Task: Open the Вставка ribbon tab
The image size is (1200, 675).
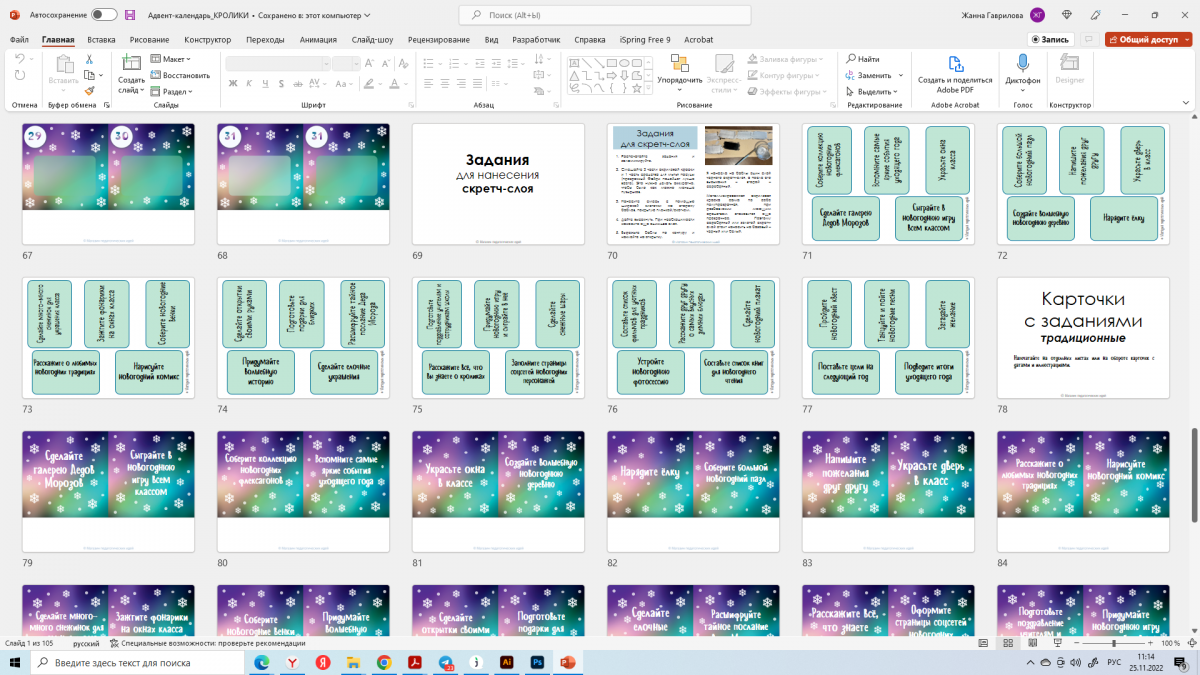Action: point(101,40)
